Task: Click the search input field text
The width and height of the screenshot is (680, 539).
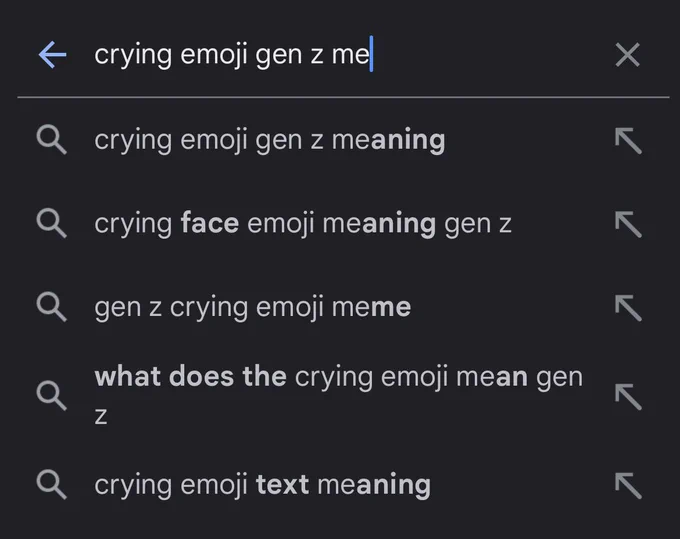Action: (x=232, y=55)
